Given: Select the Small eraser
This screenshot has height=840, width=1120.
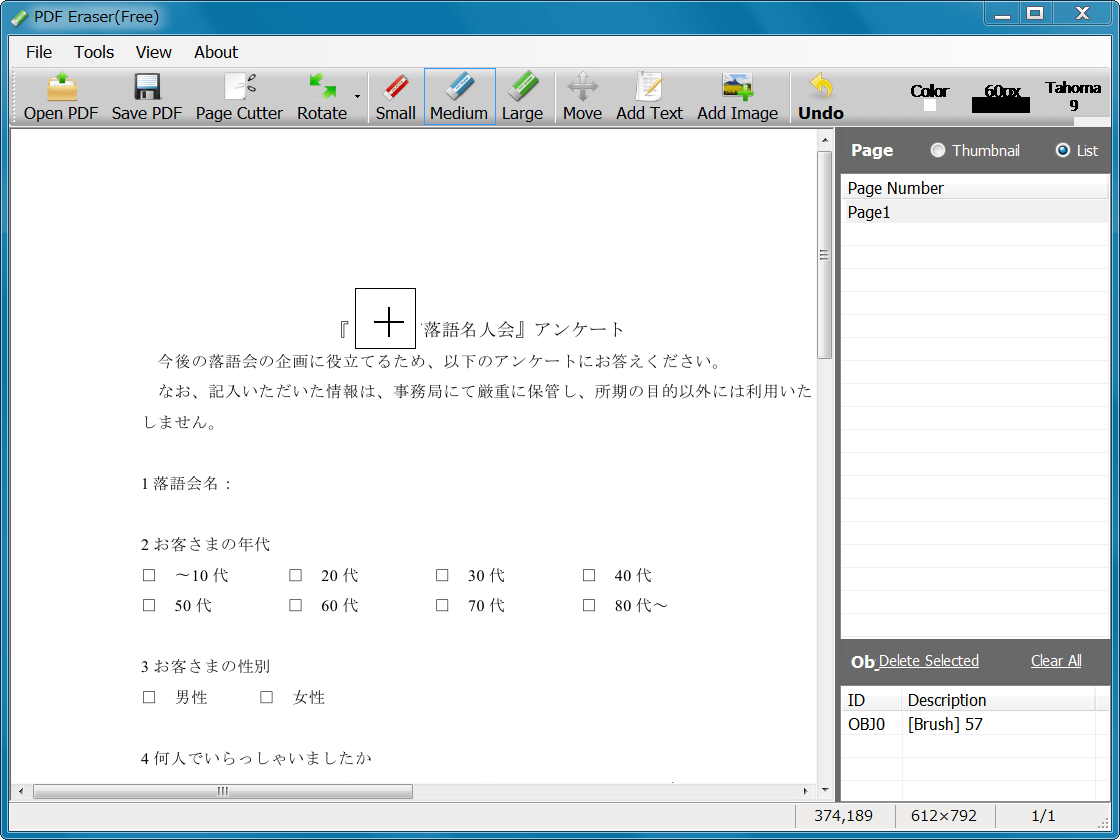Looking at the screenshot, I should click(x=396, y=97).
